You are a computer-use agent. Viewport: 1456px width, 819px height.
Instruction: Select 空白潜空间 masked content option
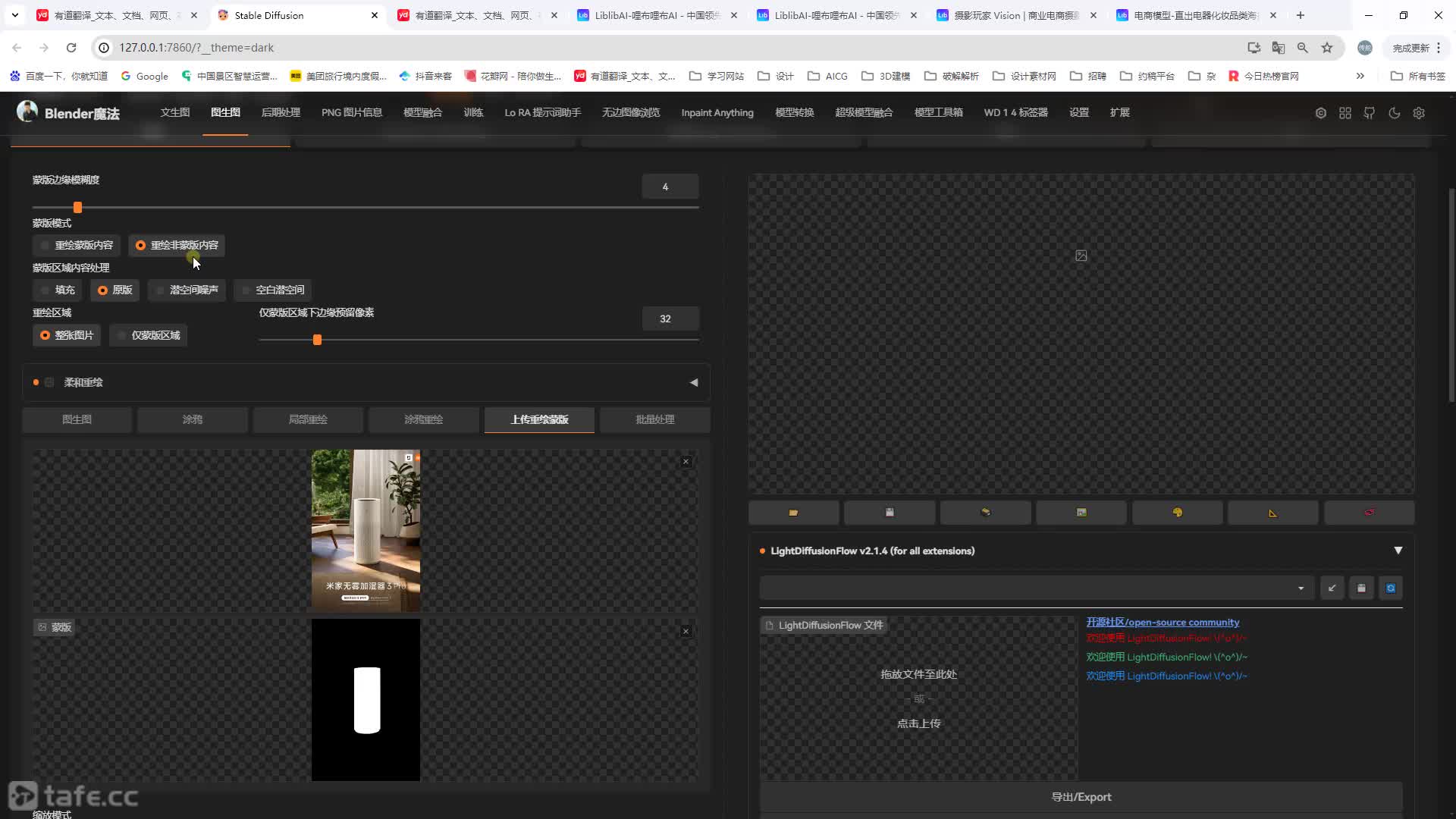(272, 290)
